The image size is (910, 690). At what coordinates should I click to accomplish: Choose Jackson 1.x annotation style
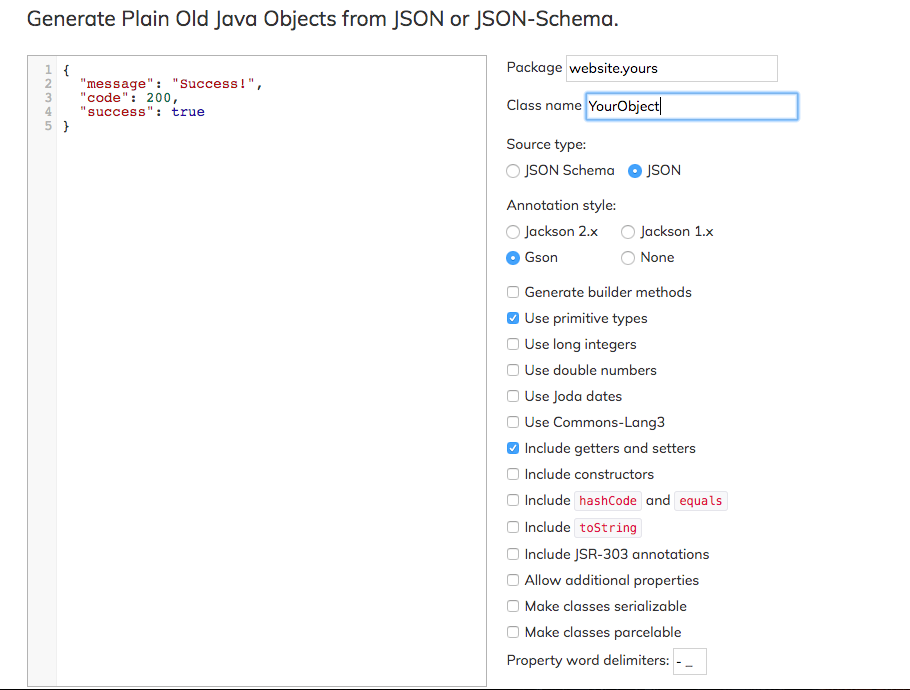tap(628, 232)
